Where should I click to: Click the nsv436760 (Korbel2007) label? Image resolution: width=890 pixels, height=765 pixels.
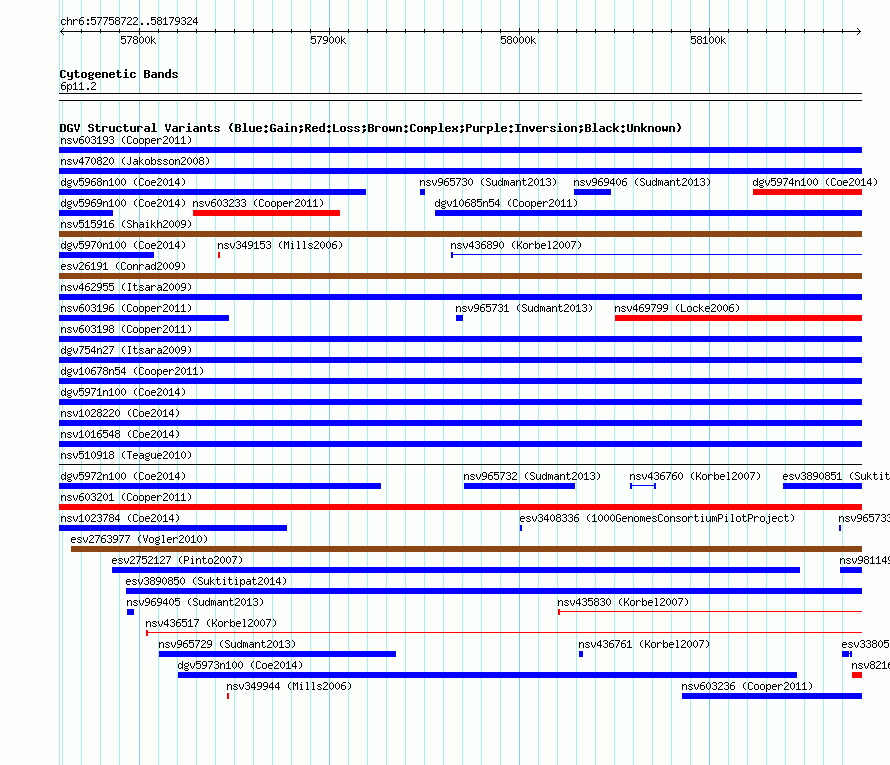click(695, 476)
